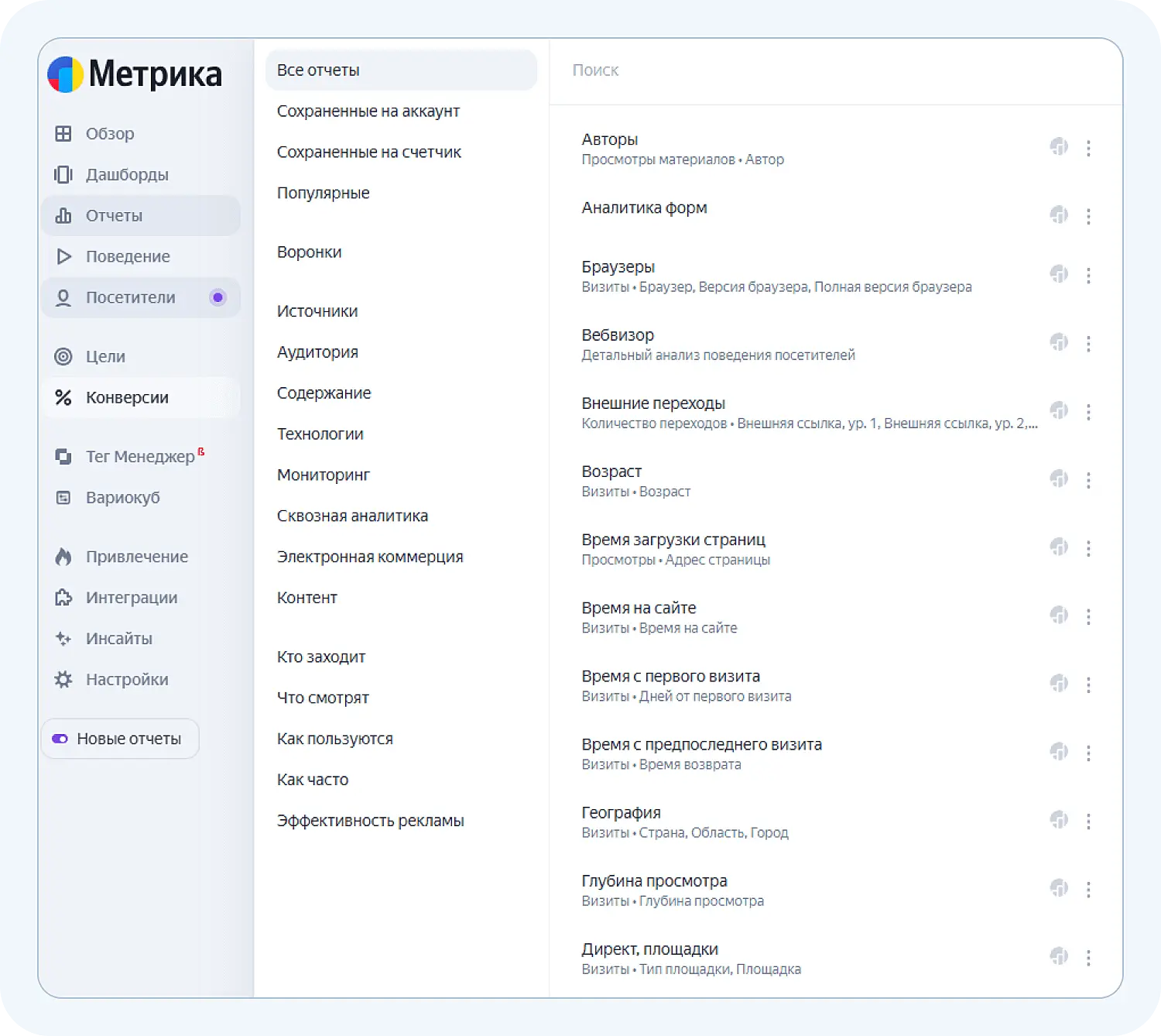1161x1036 pixels.
Task: Open the three-dot menu for Авторы
Action: point(1088,148)
